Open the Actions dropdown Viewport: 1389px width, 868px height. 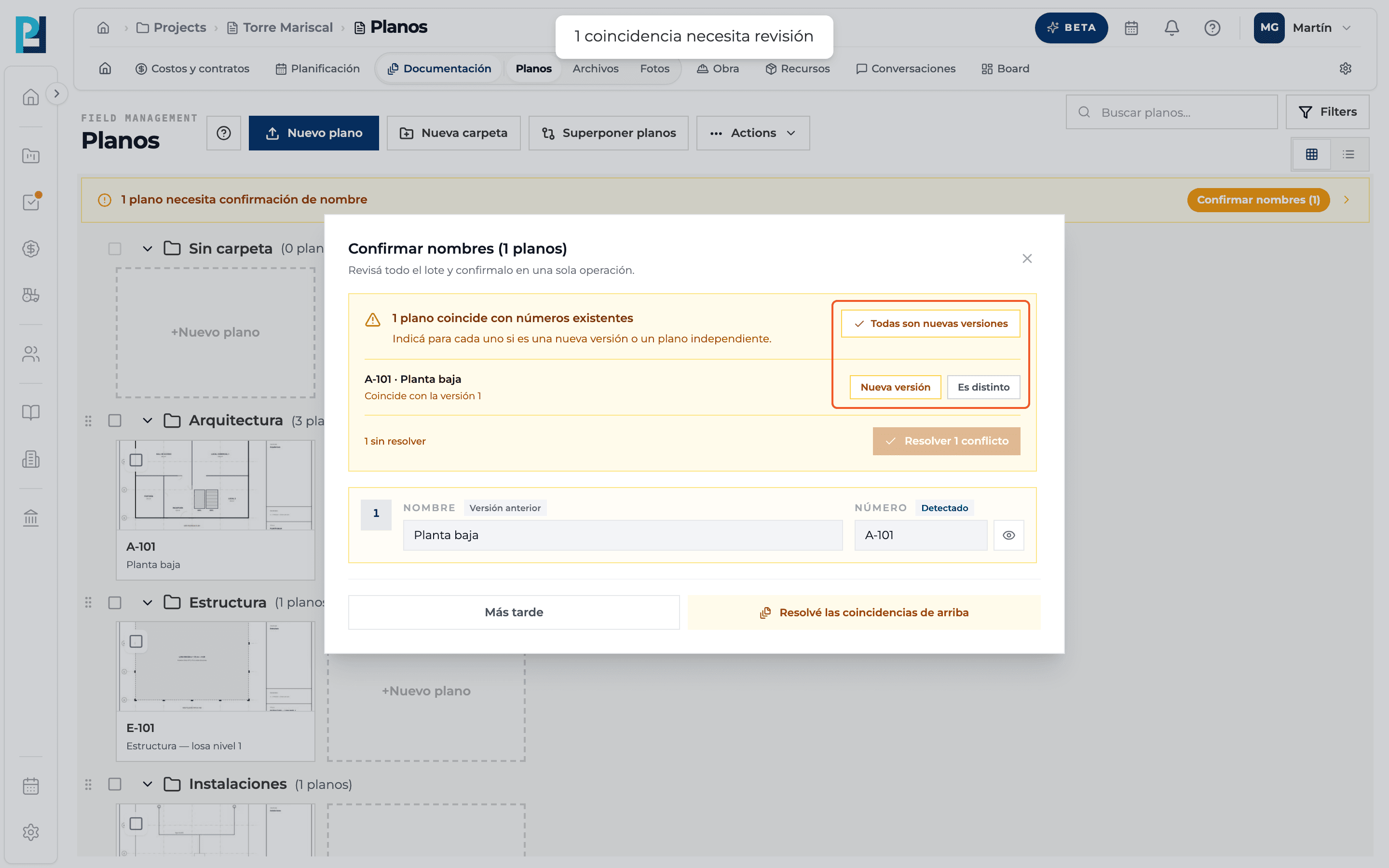coord(753,133)
